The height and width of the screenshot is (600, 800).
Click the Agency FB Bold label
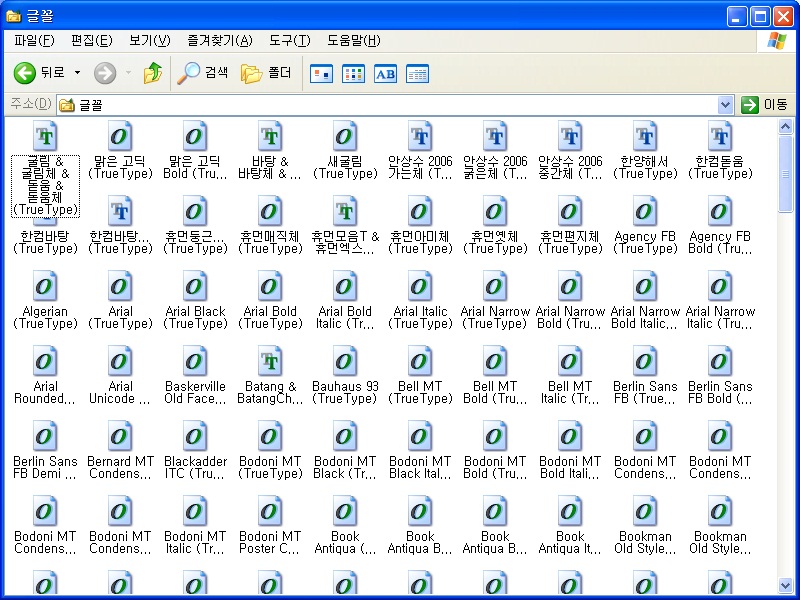click(720, 242)
